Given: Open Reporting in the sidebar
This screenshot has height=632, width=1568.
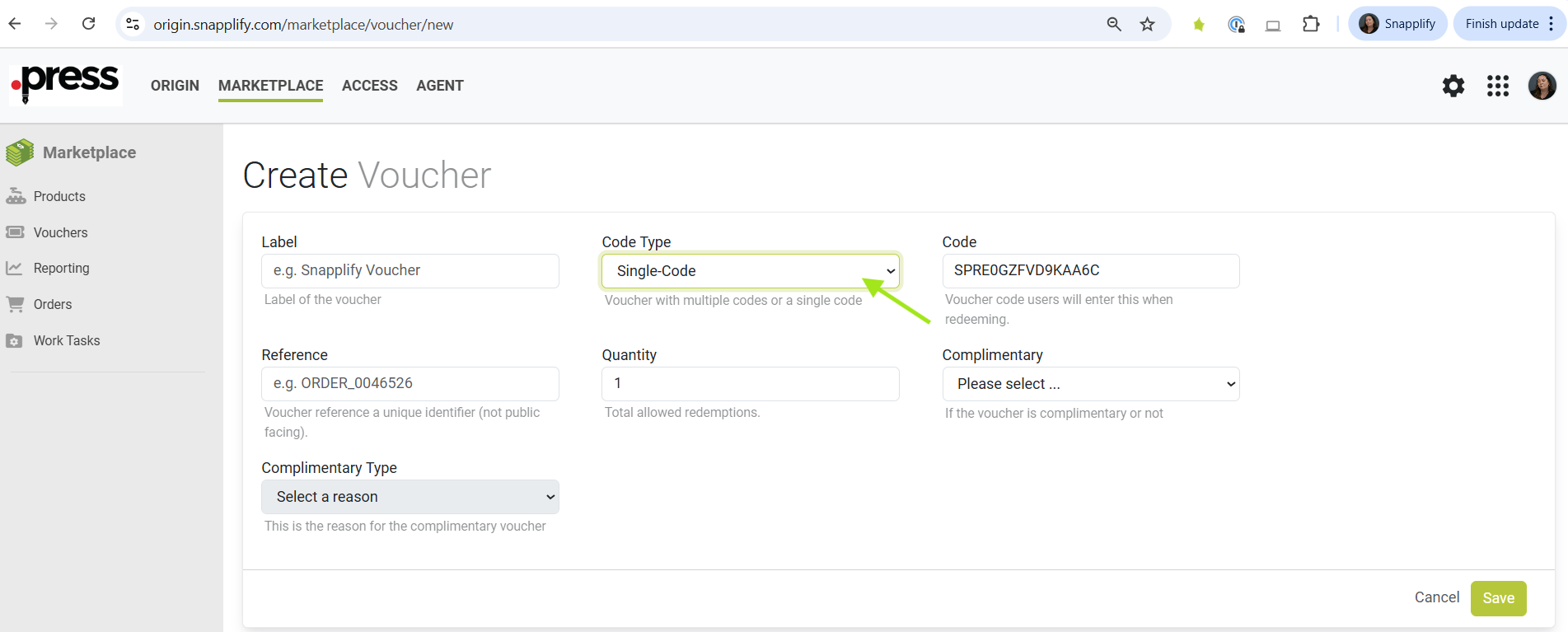Looking at the screenshot, I should point(61,268).
